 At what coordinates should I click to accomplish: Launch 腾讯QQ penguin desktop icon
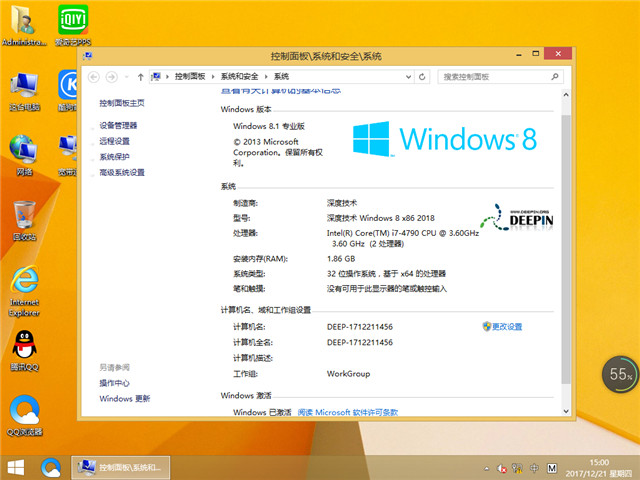pyautogui.click(x=24, y=350)
